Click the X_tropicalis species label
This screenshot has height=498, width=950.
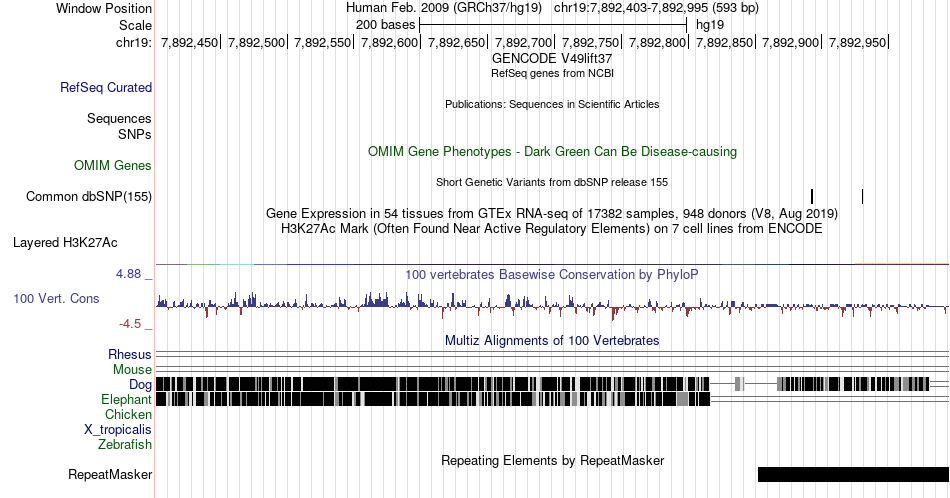point(118,430)
